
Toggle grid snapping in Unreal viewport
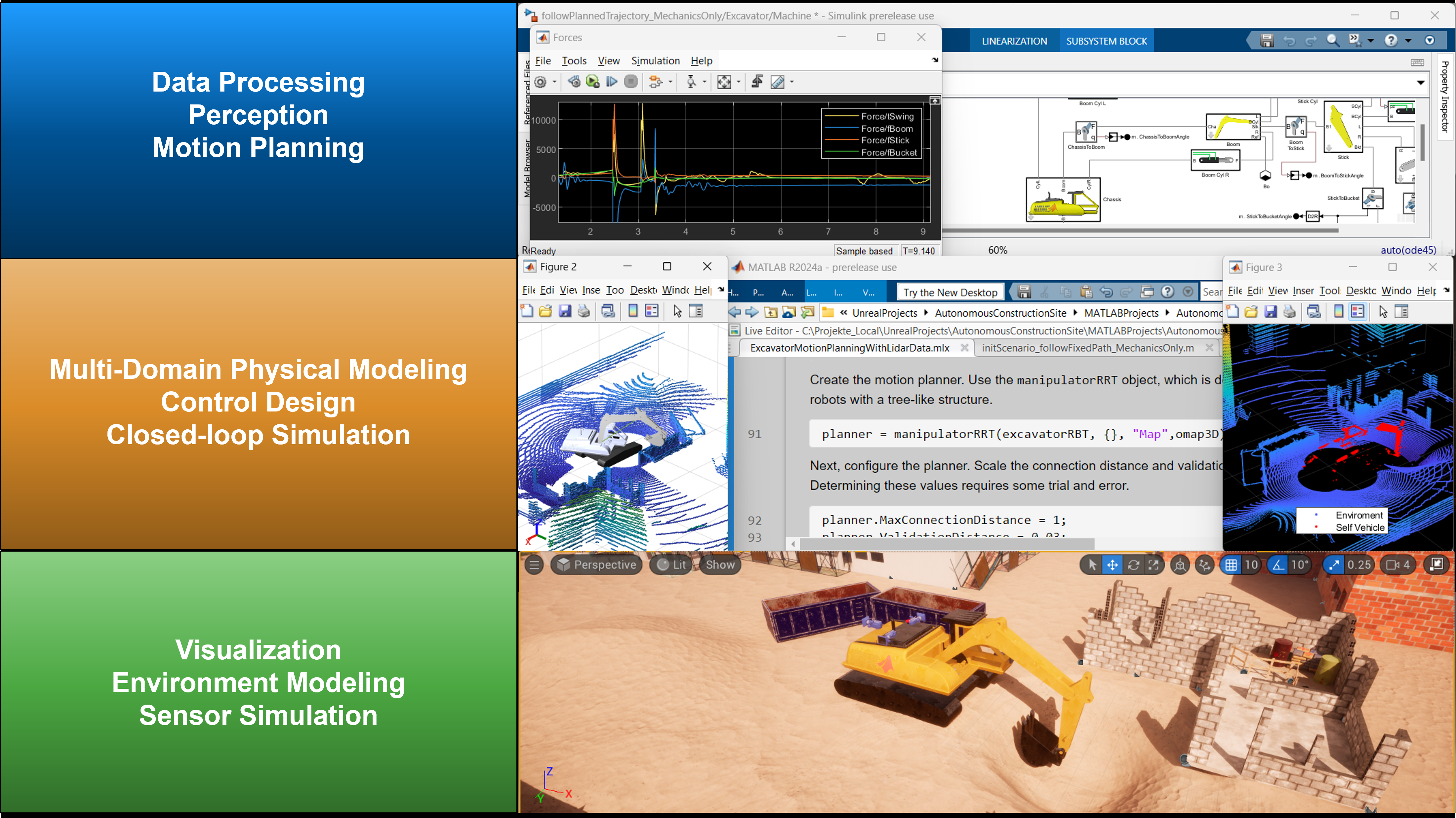[x=1231, y=565]
